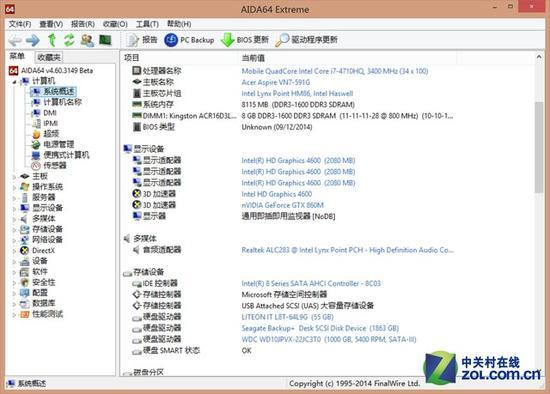
Task: Click the 驱动程序更新 magnifier icon
Action: pyautogui.click(x=282, y=40)
